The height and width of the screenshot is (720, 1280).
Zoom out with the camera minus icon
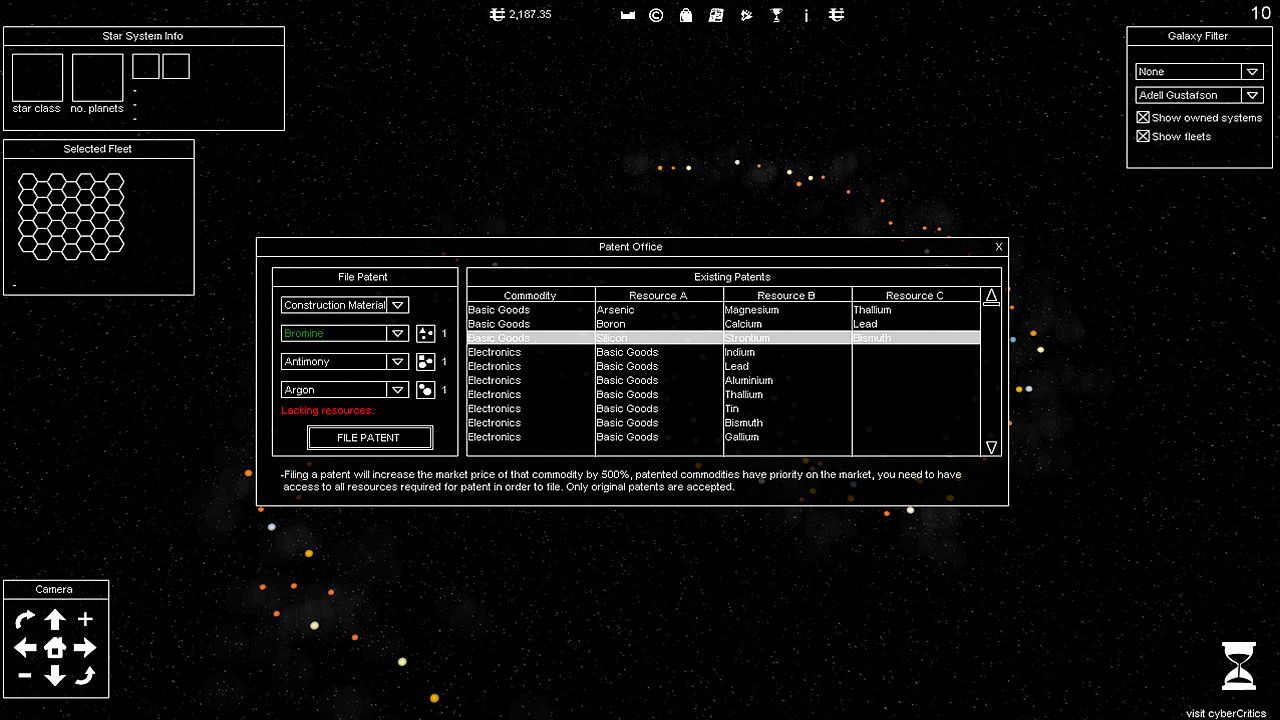(x=25, y=676)
